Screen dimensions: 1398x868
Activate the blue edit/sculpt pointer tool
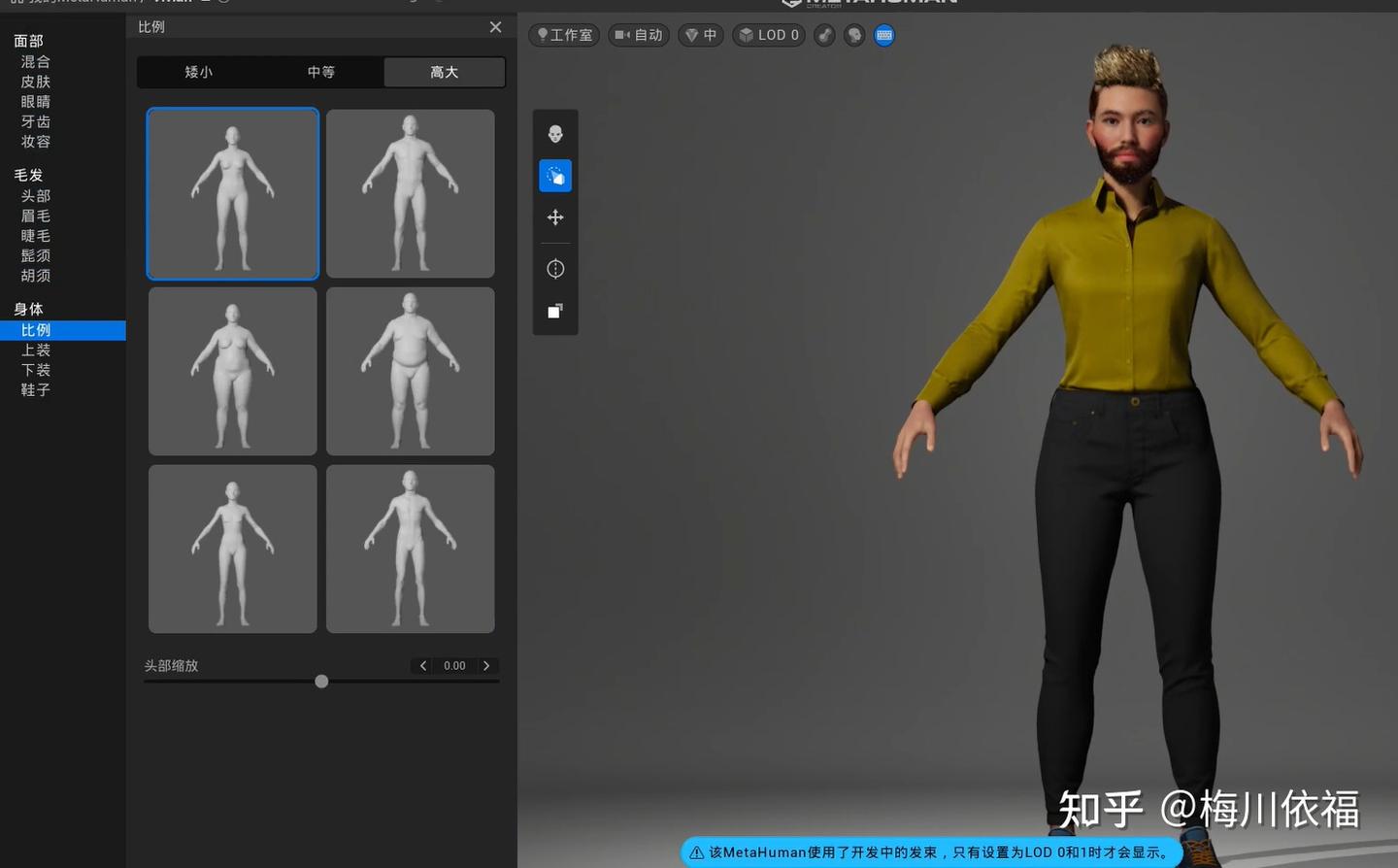click(554, 175)
